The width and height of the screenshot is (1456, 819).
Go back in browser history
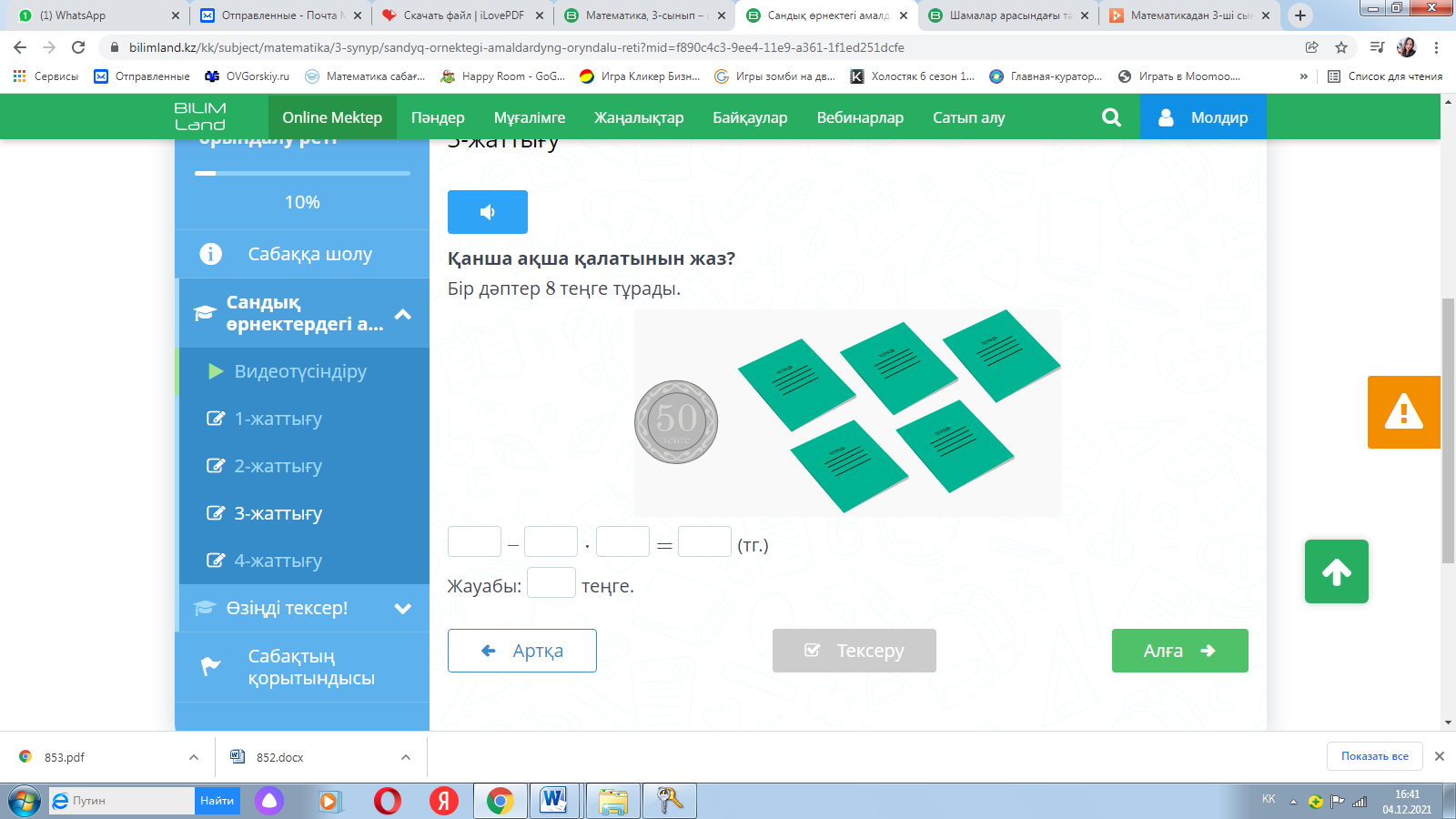point(20,47)
